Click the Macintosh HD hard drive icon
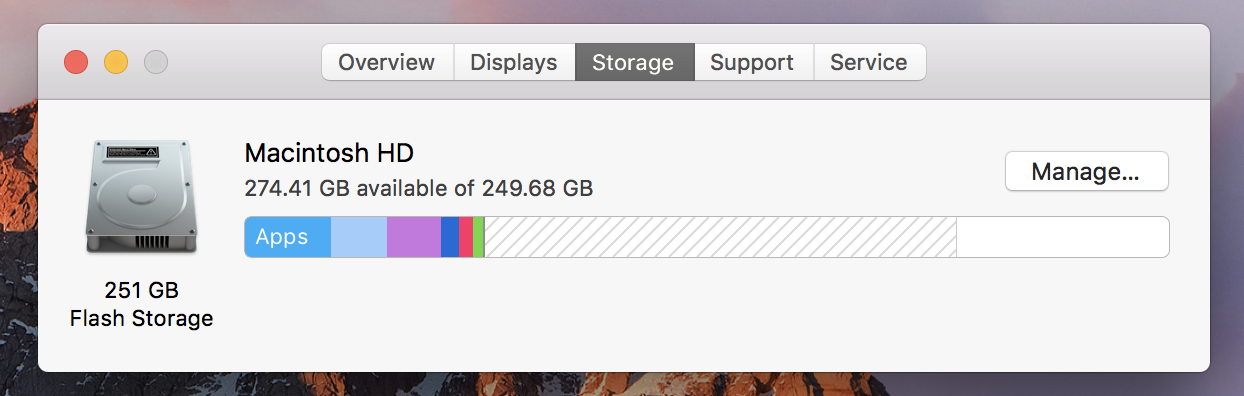The image size is (1244, 396). [141, 198]
